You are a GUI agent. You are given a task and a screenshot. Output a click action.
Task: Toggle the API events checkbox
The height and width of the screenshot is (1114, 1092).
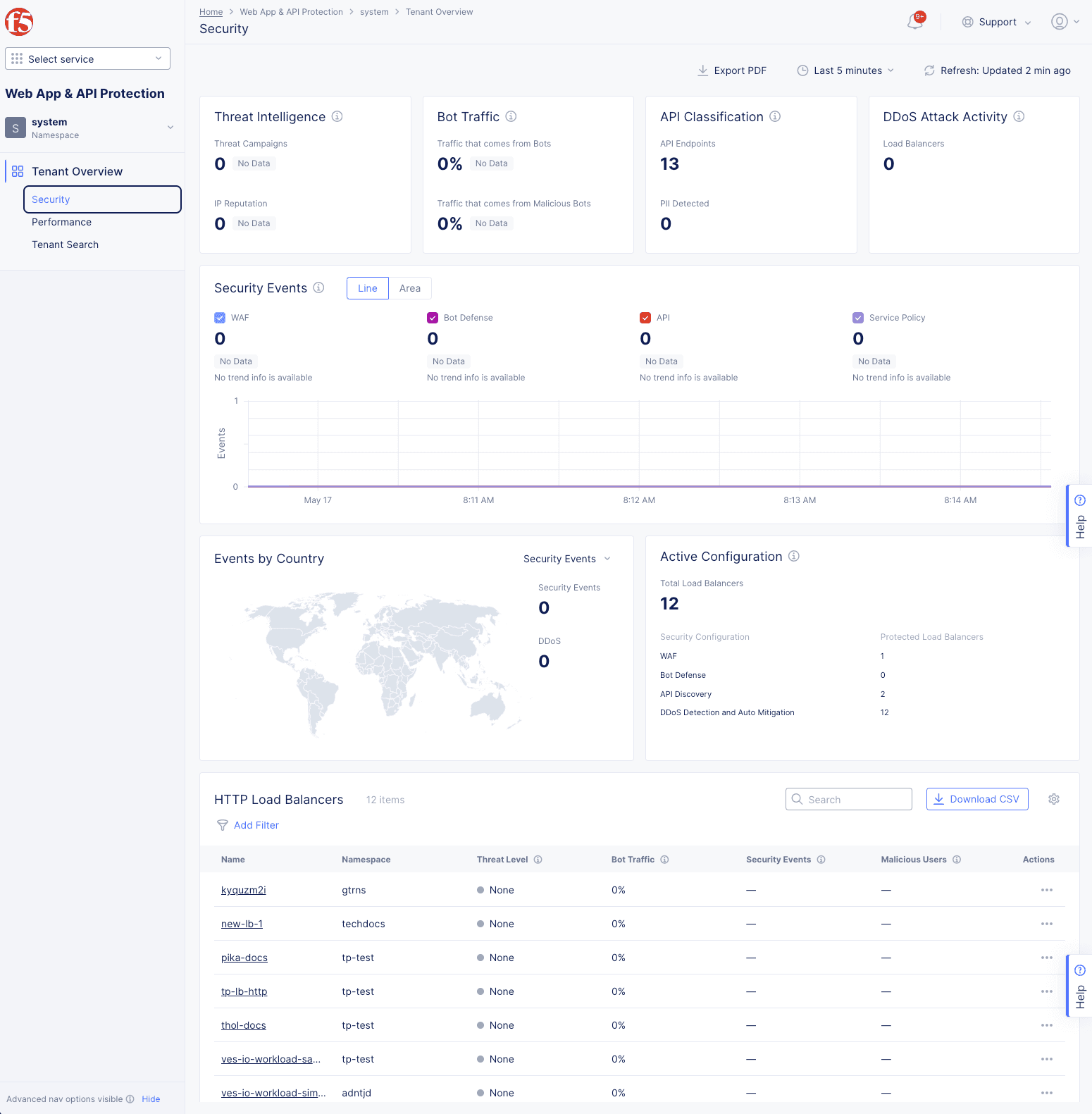click(x=645, y=318)
